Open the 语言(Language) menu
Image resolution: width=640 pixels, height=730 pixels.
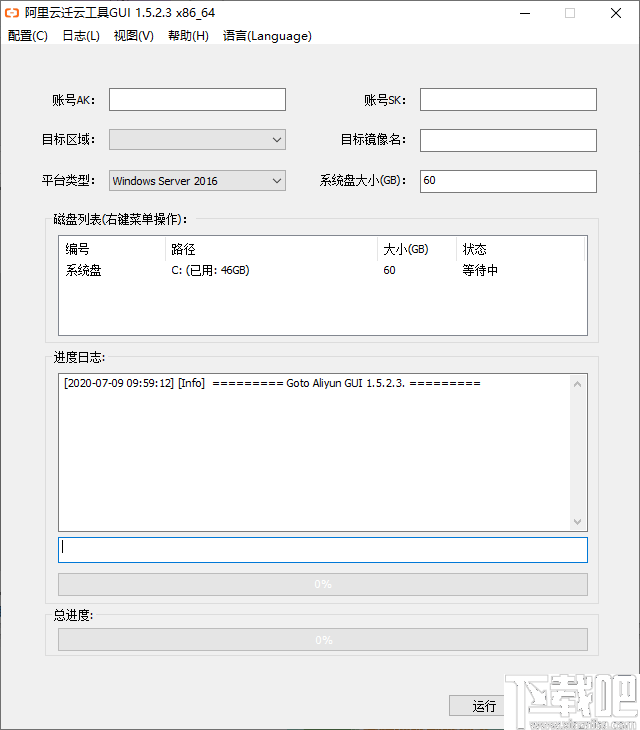[267, 36]
